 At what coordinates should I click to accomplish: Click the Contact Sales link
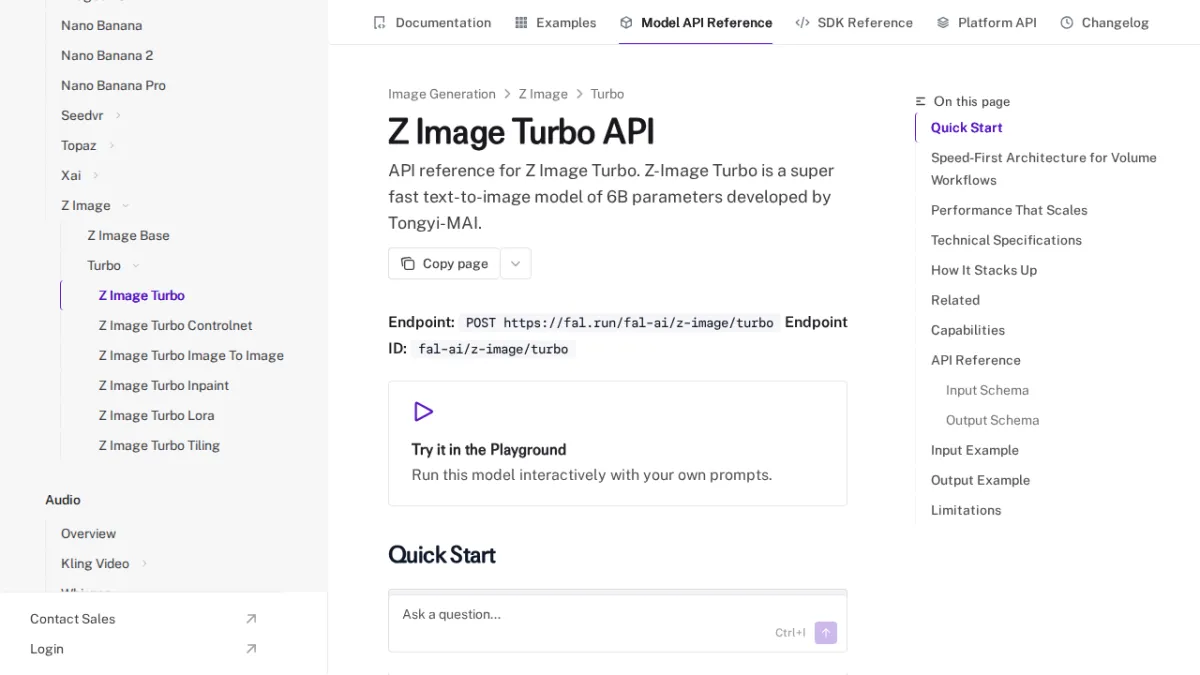click(x=72, y=619)
